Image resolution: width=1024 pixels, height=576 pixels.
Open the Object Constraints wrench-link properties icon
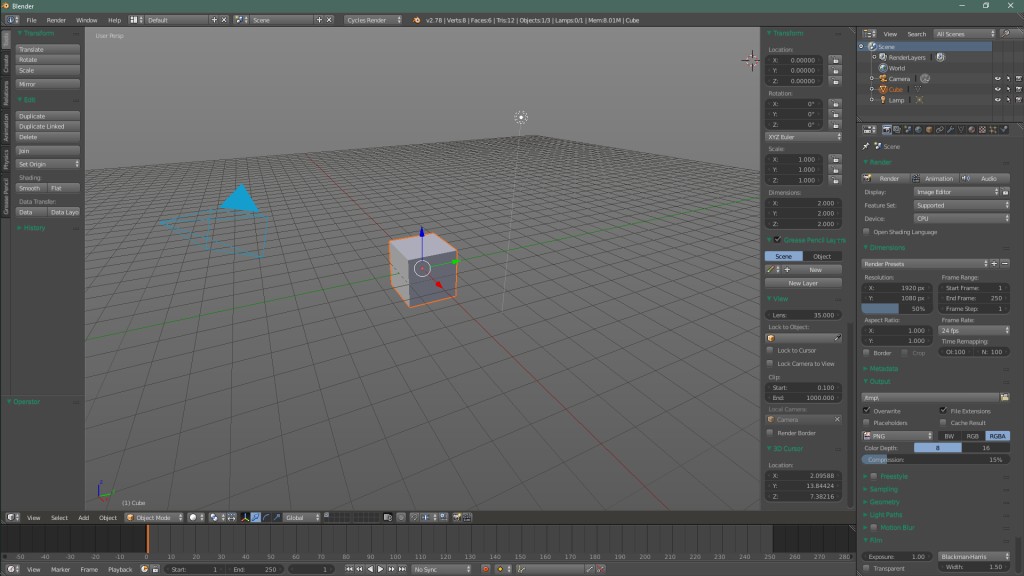(940, 130)
